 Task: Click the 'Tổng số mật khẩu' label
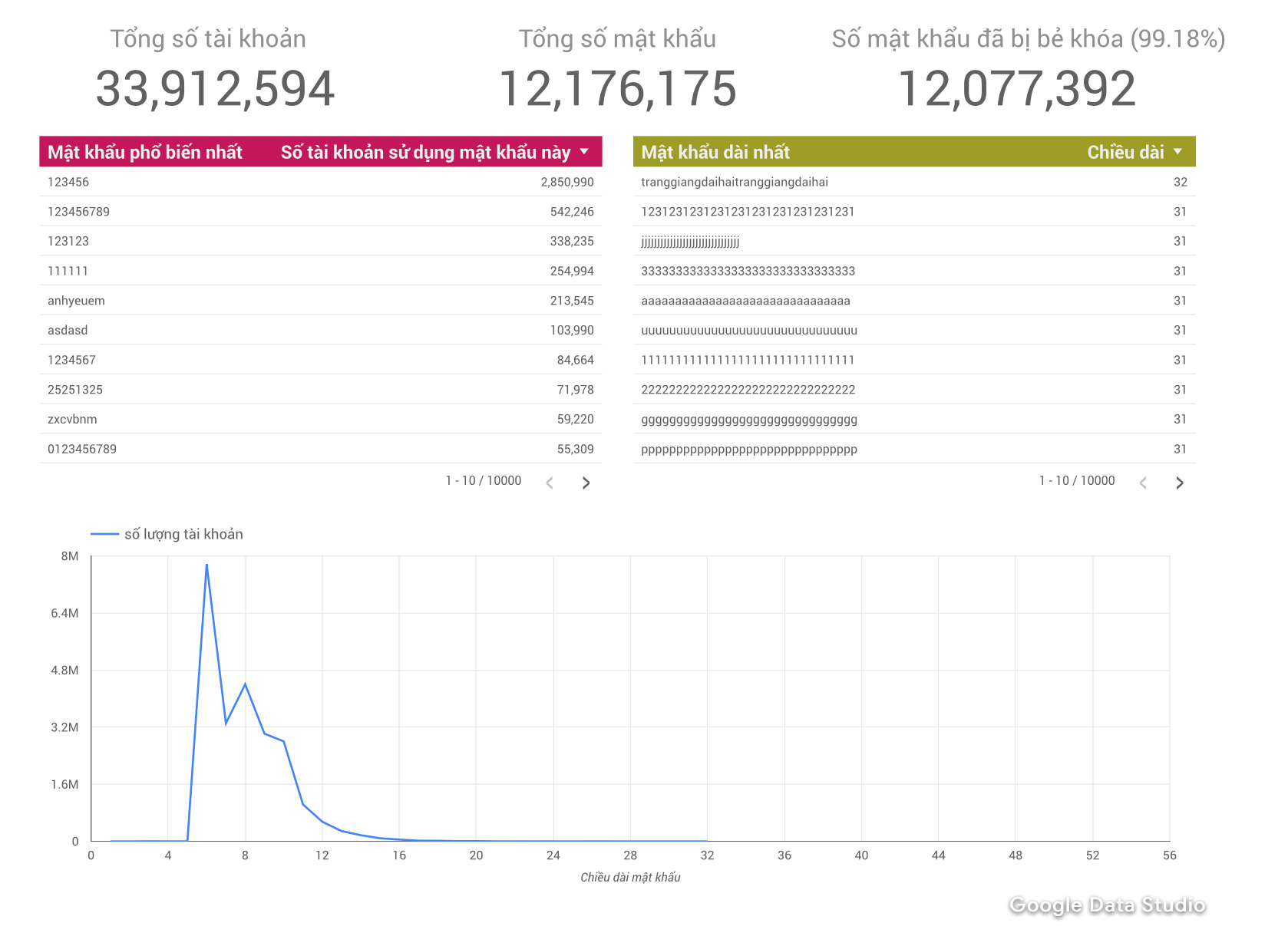click(x=618, y=38)
